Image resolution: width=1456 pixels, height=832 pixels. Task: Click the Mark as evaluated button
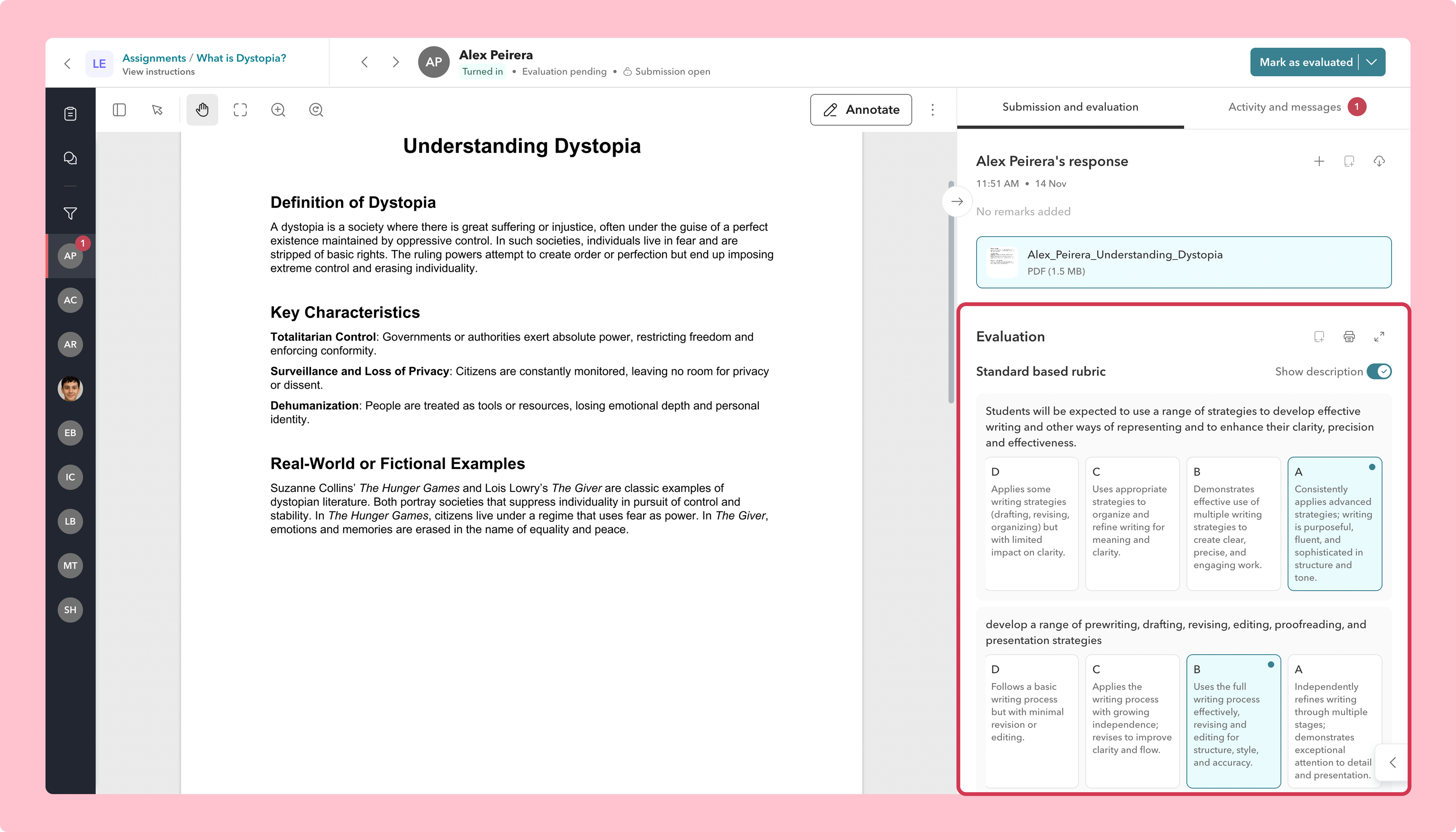pos(1306,62)
